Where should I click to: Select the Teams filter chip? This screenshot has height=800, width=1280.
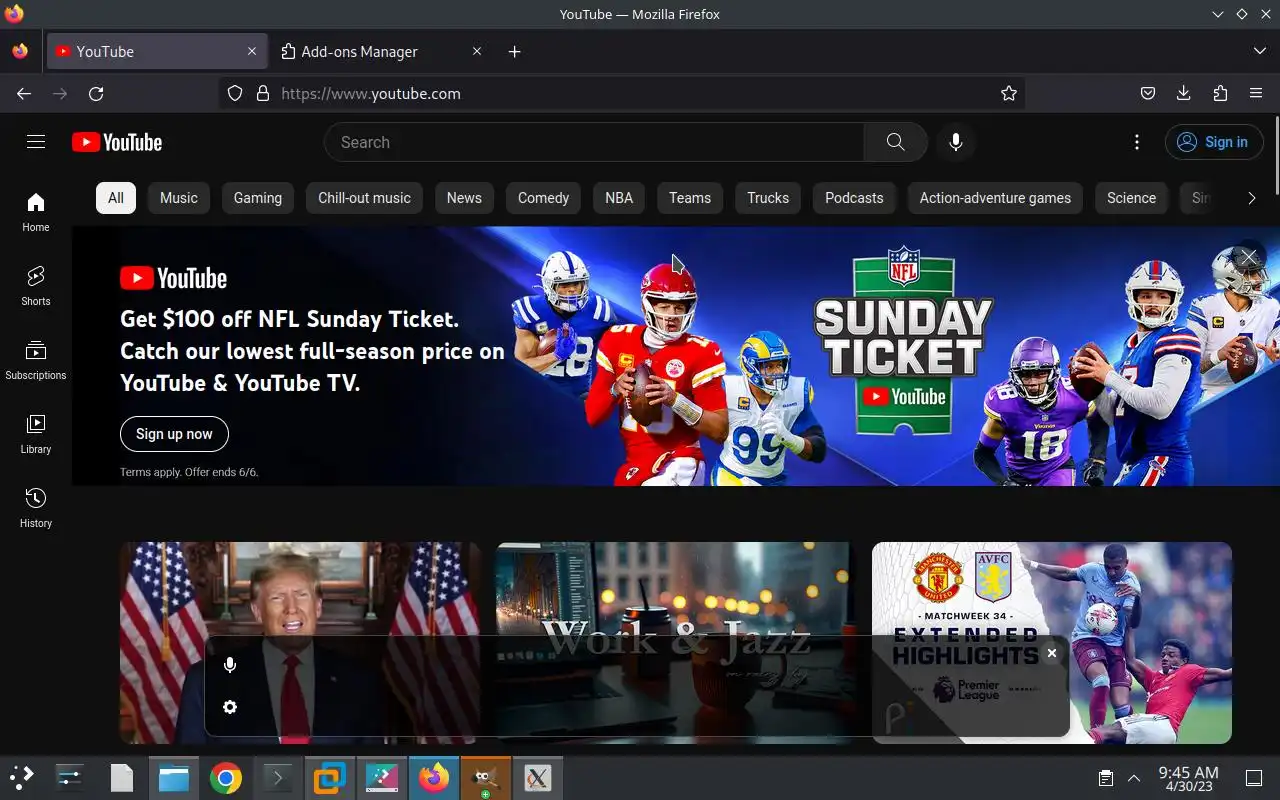point(690,198)
